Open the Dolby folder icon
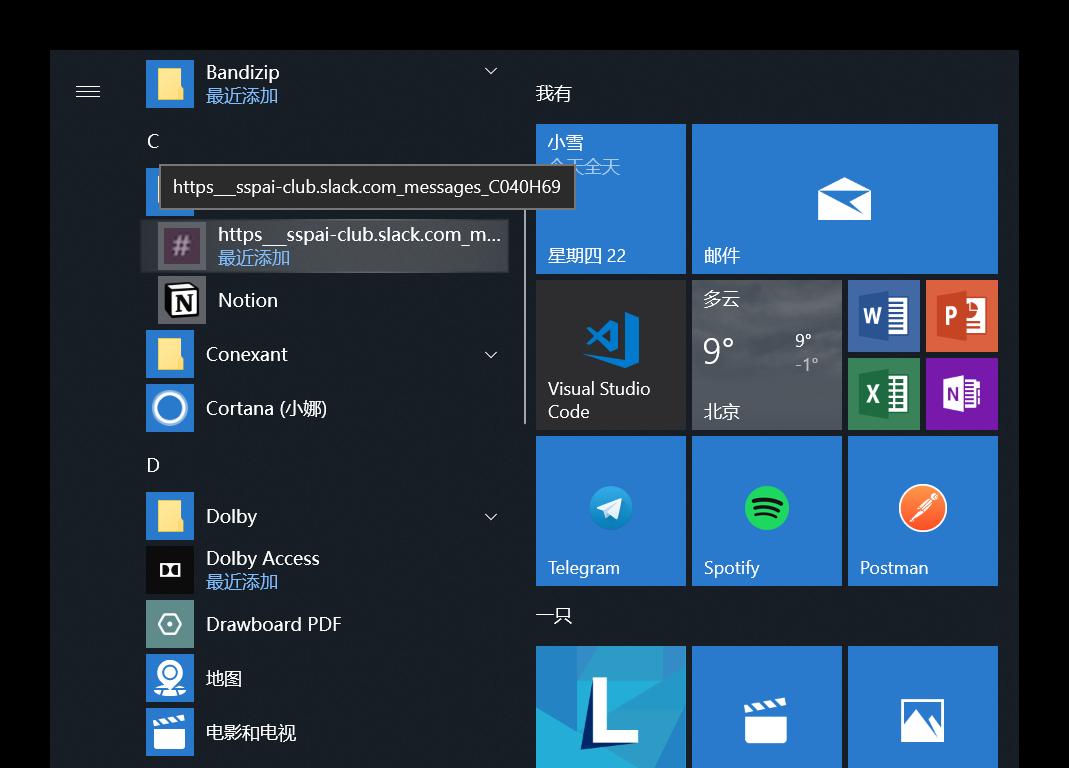 (x=170, y=516)
